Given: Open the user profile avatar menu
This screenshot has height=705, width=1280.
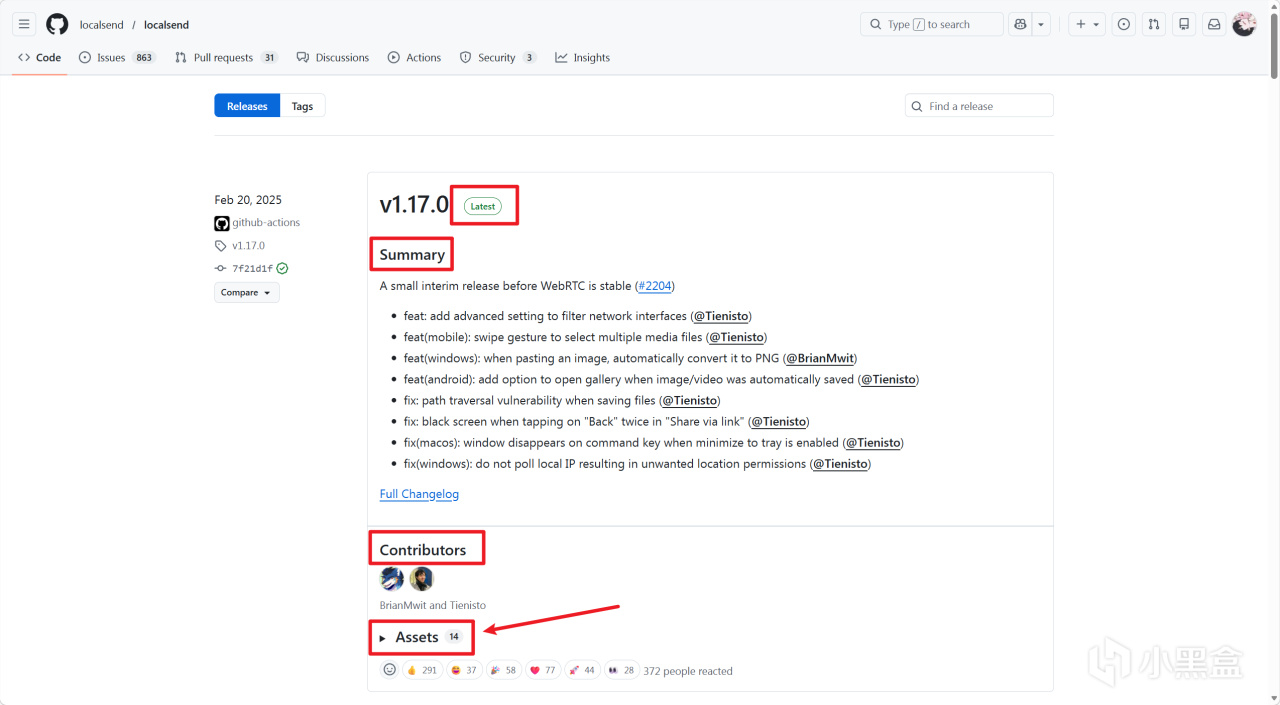Looking at the screenshot, I should coord(1244,24).
